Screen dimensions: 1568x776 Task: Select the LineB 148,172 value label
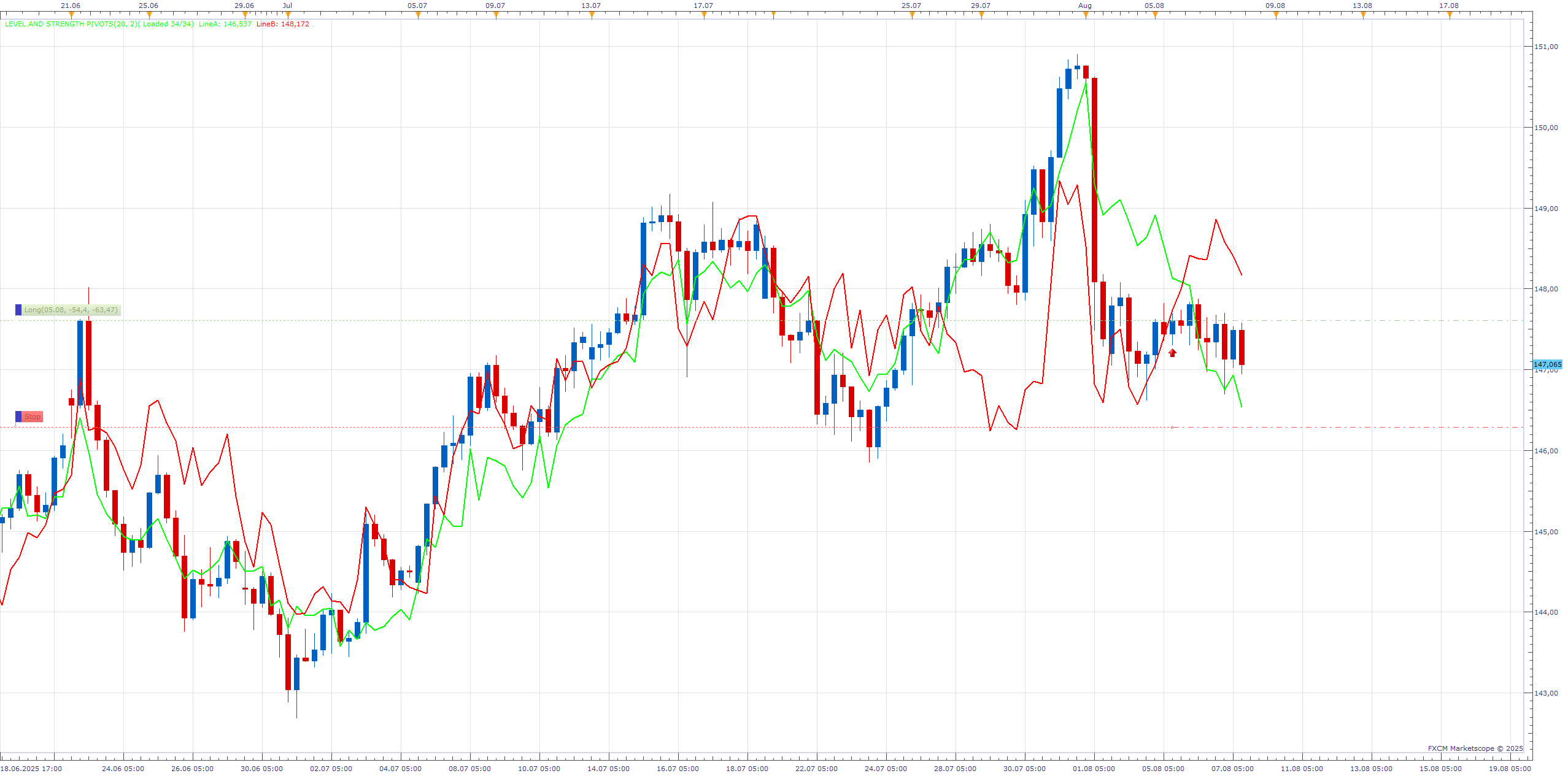(x=283, y=25)
